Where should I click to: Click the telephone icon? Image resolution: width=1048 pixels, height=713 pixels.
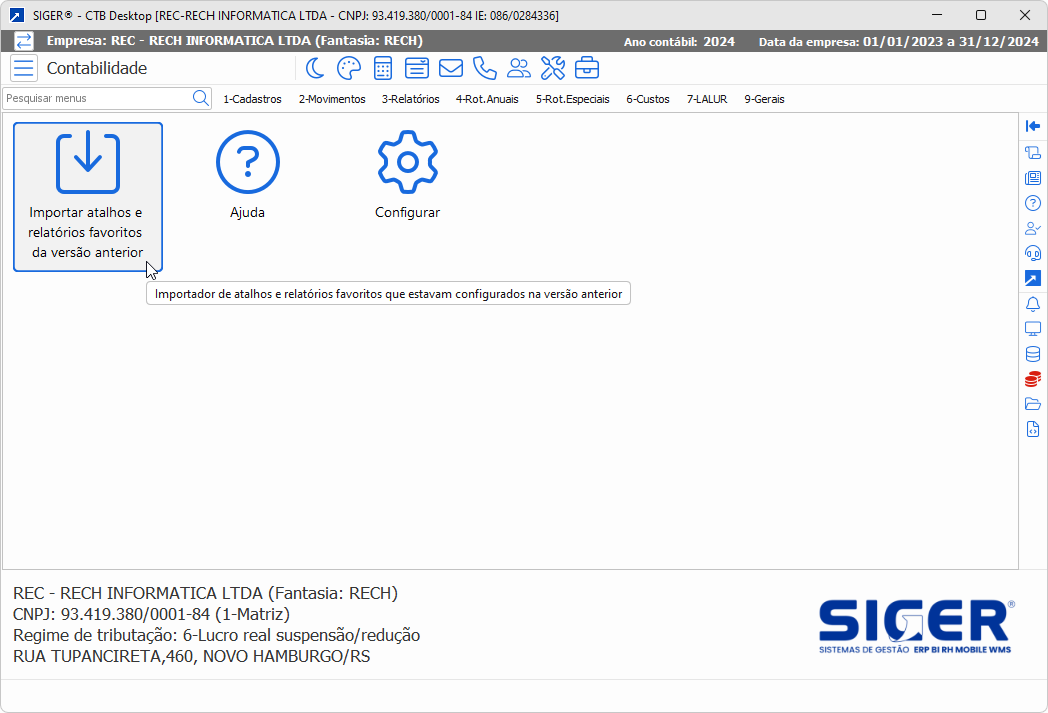coord(485,68)
